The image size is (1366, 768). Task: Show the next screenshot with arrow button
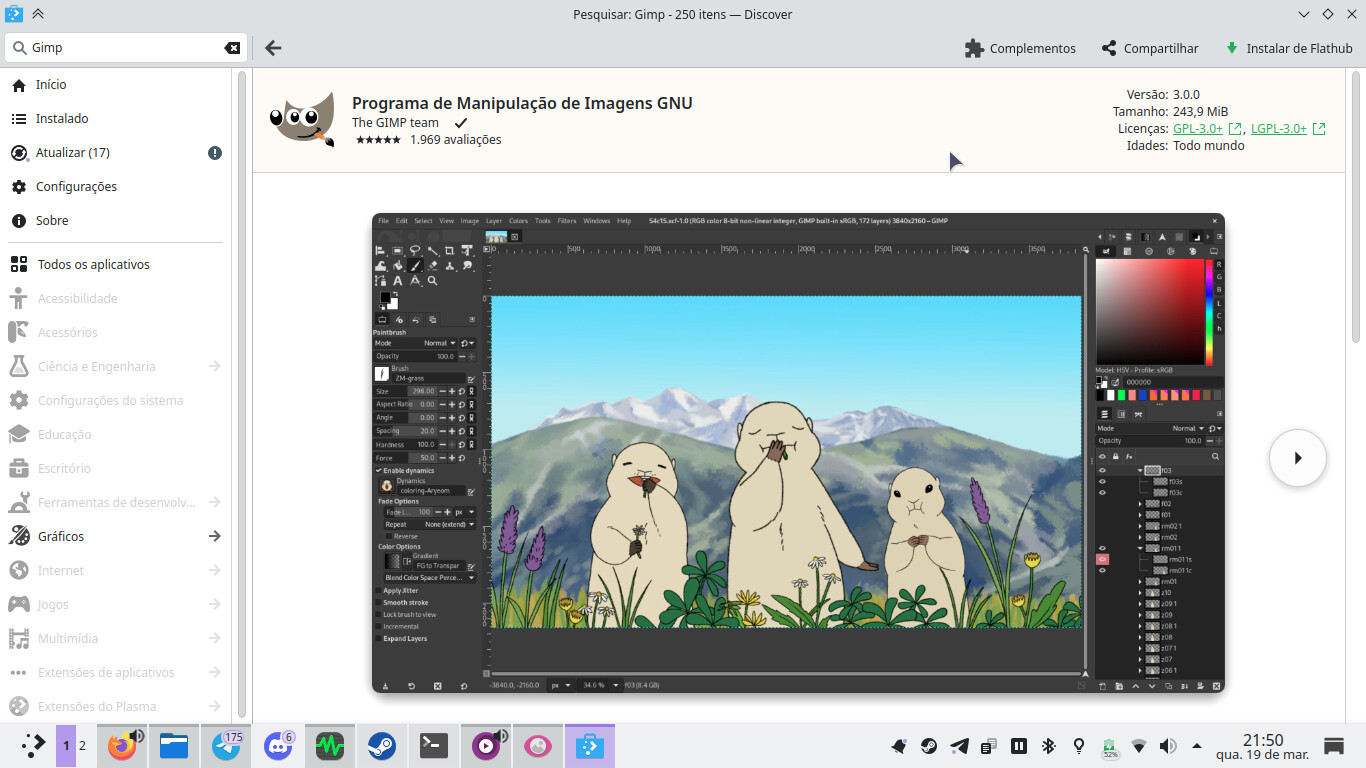[x=1297, y=458]
